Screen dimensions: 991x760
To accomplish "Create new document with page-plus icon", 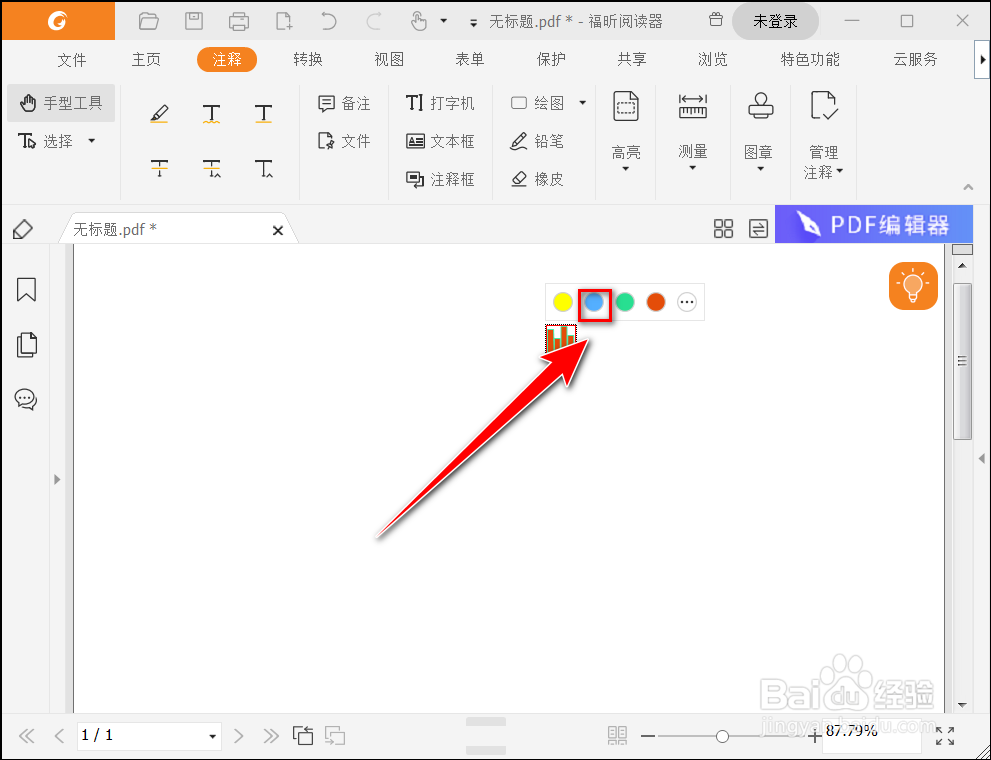I will [284, 21].
